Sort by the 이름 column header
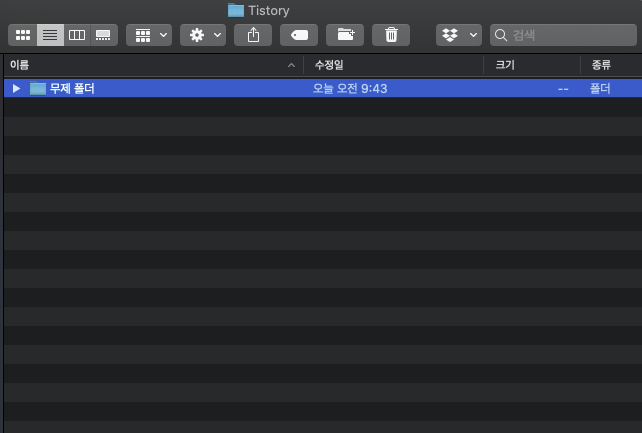This screenshot has width=642, height=433. pos(154,65)
